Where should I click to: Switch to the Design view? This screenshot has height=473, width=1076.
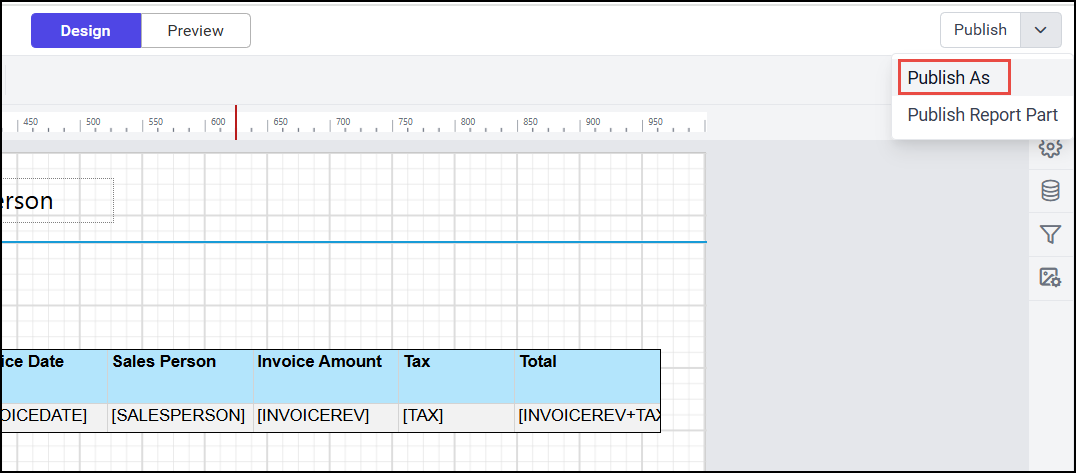85,30
